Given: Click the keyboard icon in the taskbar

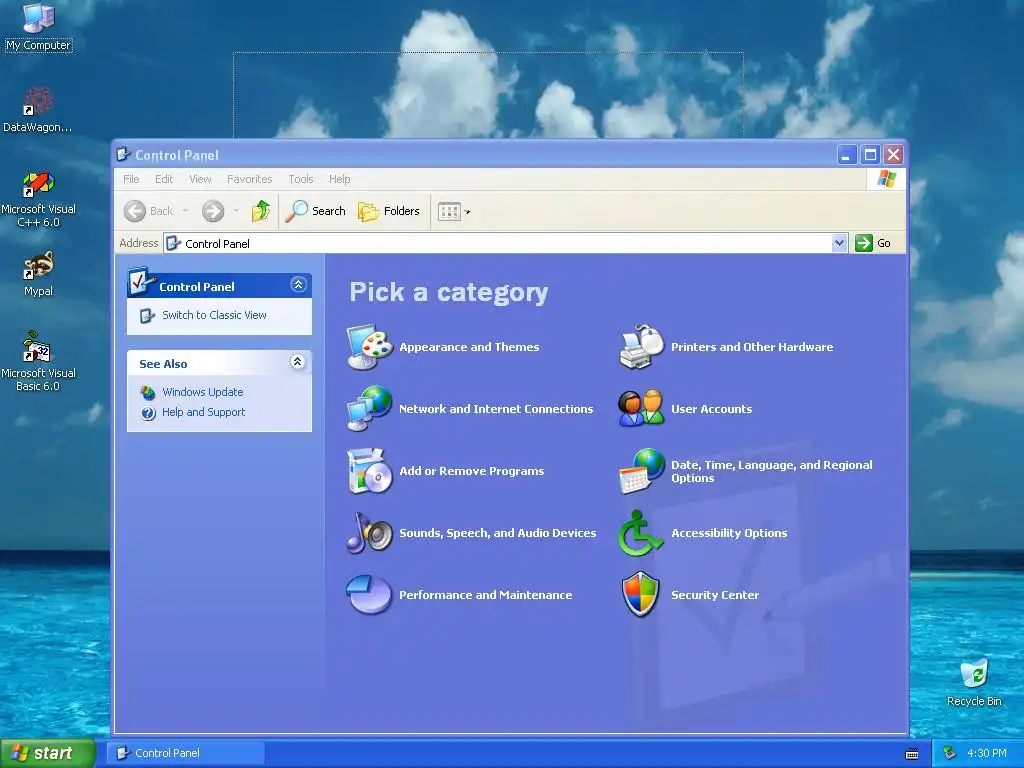Looking at the screenshot, I should coord(912,754).
